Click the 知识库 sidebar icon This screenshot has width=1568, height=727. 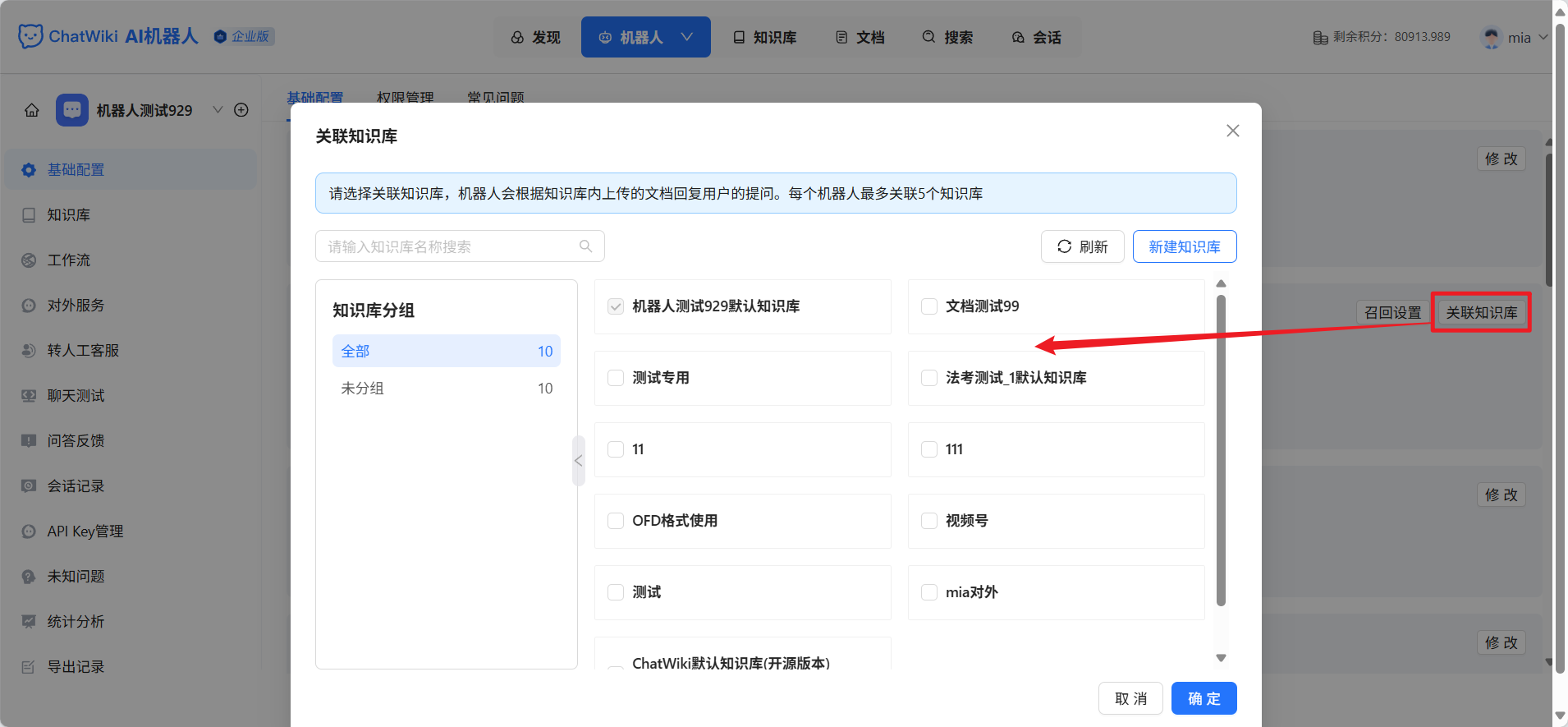click(x=29, y=215)
